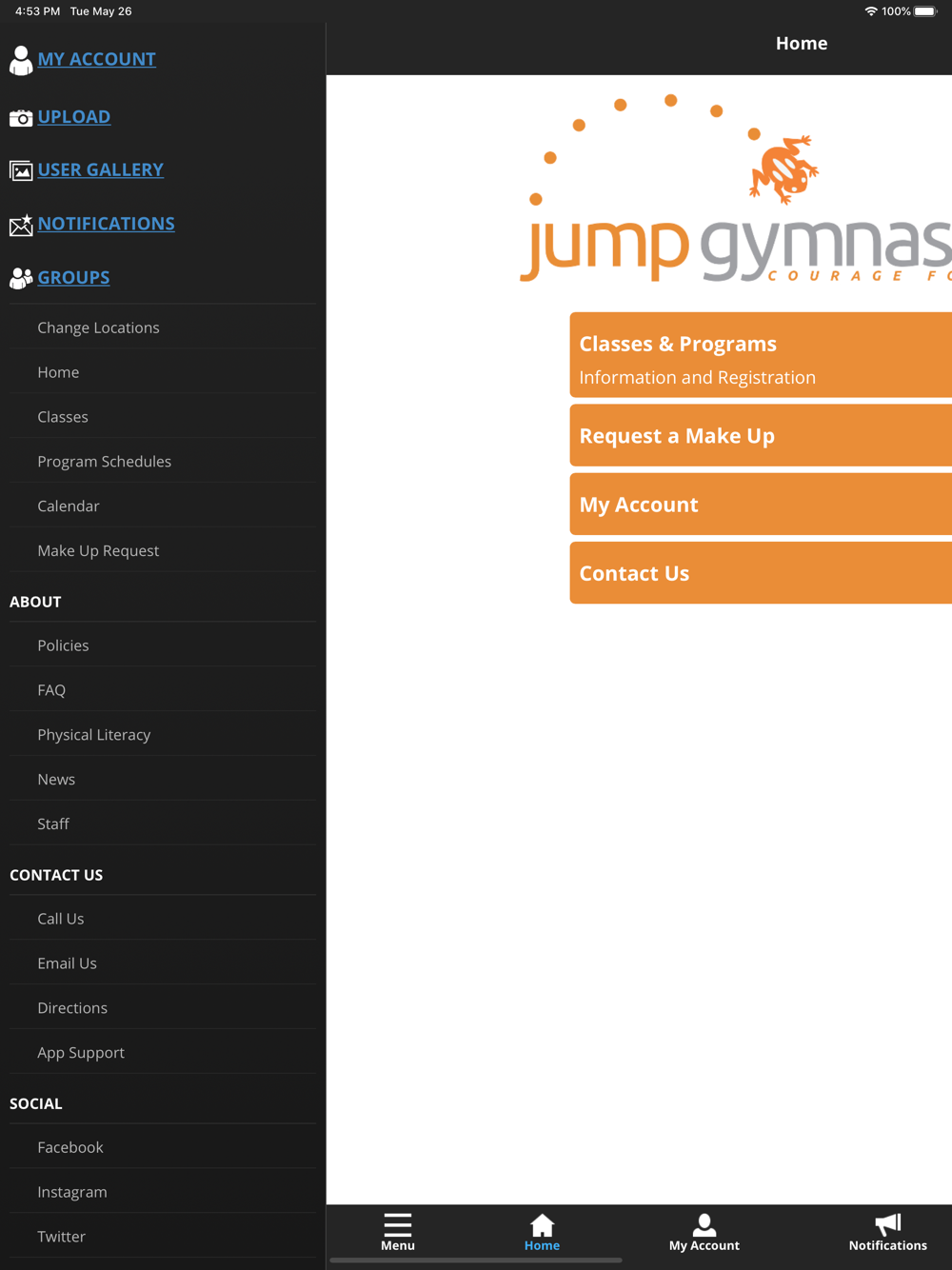952x1270 pixels.
Task: Tap Request a Make Up button
Action: (761, 436)
